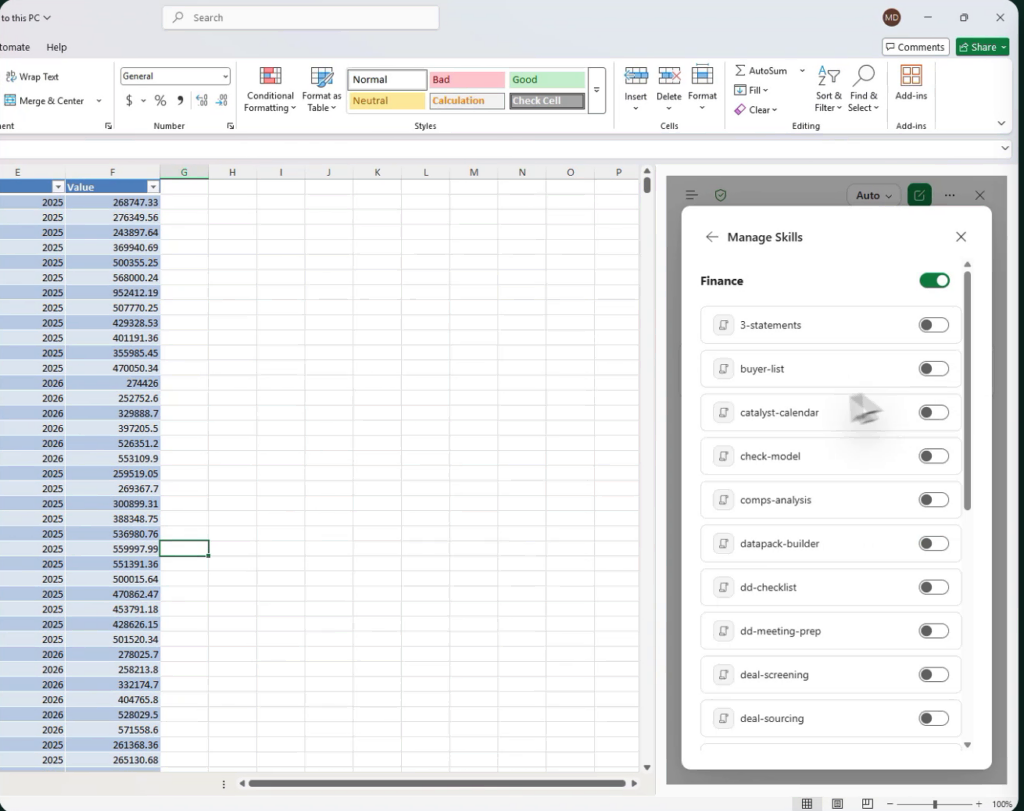Open the Clear dropdown
The height and width of the screenshot is (811, 1024).
point(756,110)
